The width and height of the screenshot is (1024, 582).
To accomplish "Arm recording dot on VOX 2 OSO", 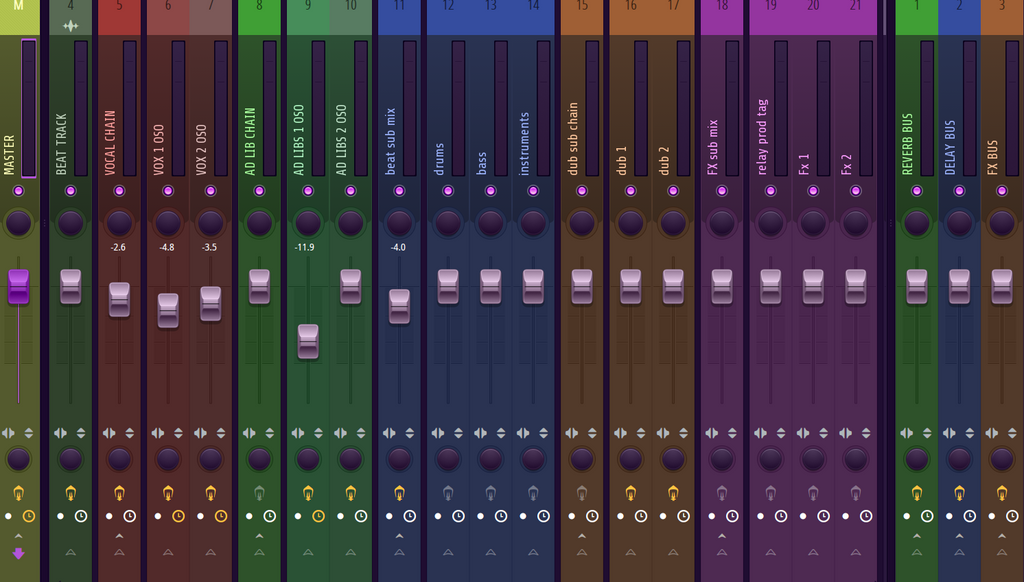I will point(200,516).
